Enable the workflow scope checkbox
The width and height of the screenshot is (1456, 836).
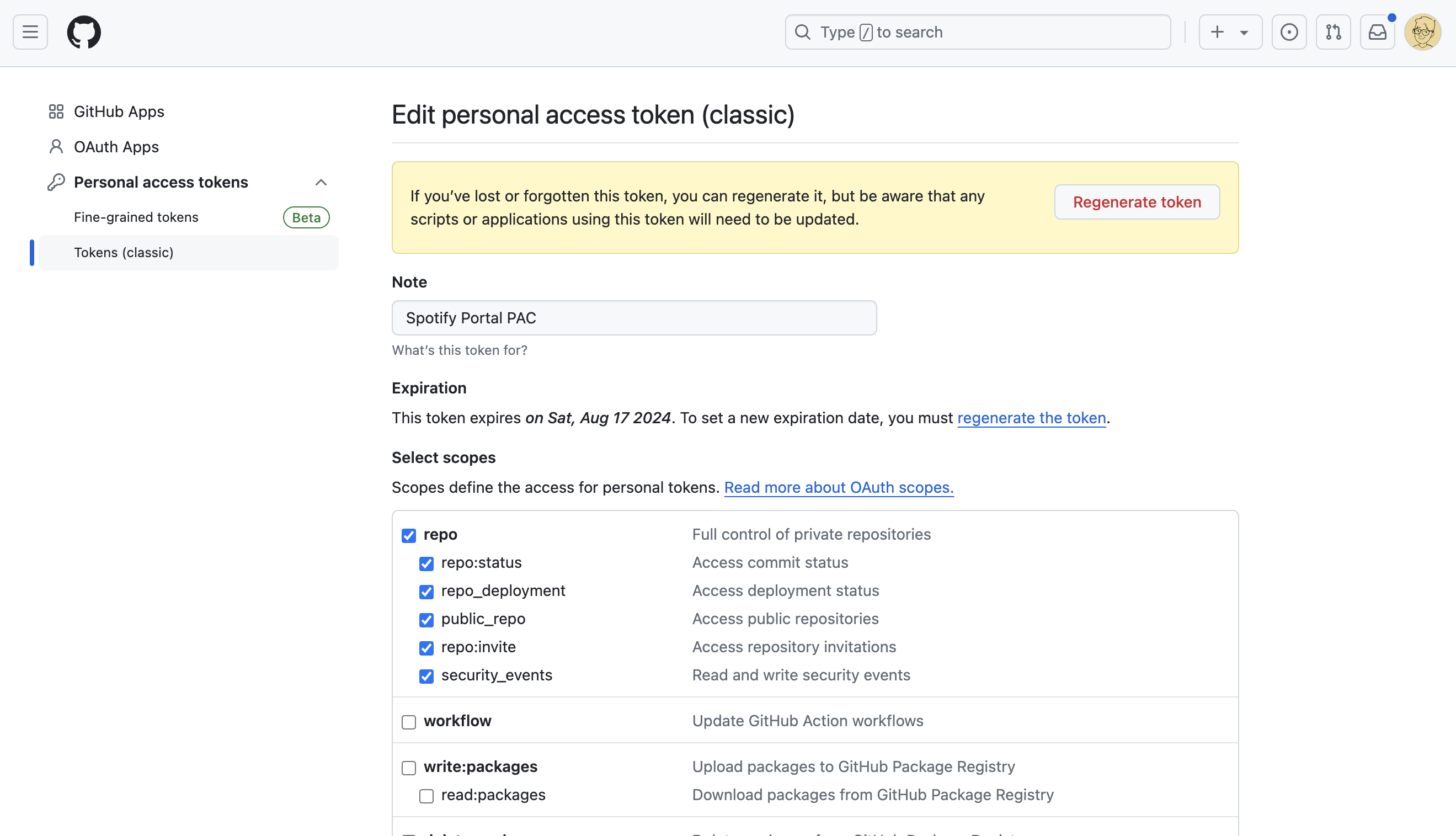409,722
